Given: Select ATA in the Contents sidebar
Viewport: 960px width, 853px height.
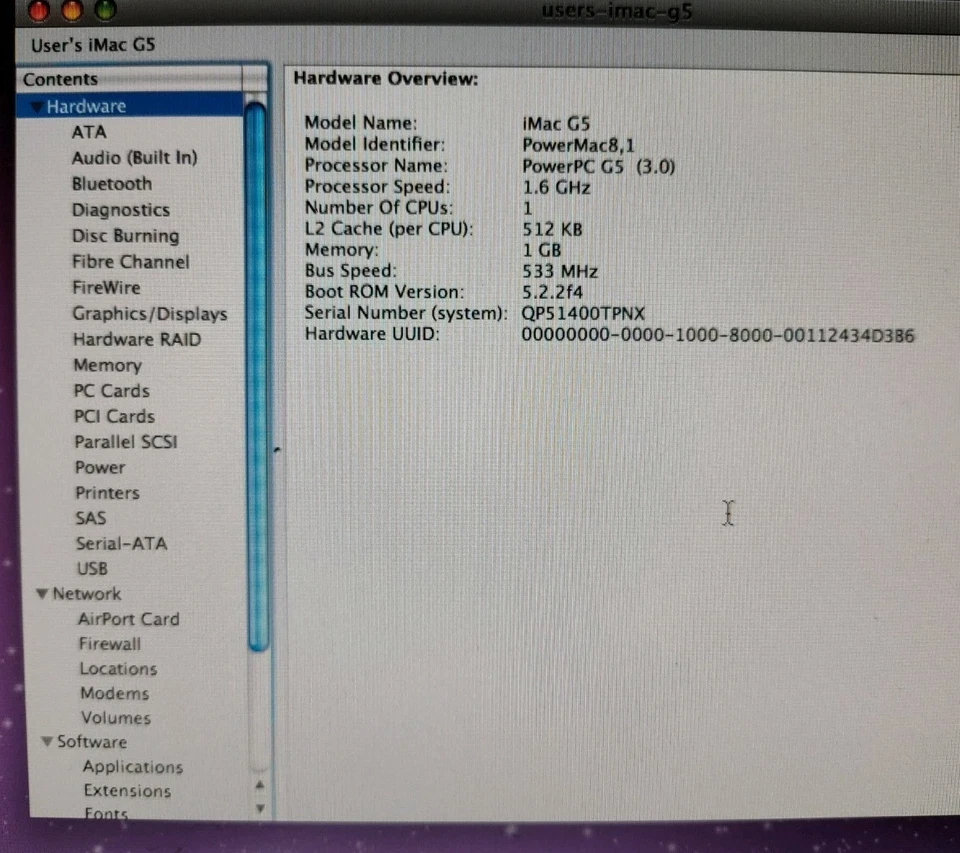Looking at the screenshot, I should (89, 131).
